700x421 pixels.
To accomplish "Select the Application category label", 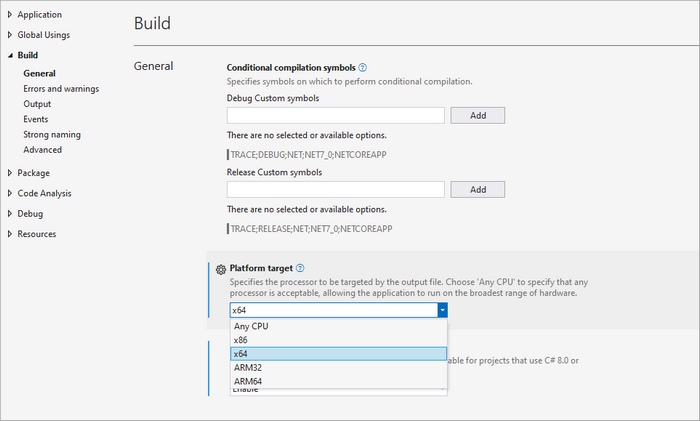I will (x=40, y=14).
